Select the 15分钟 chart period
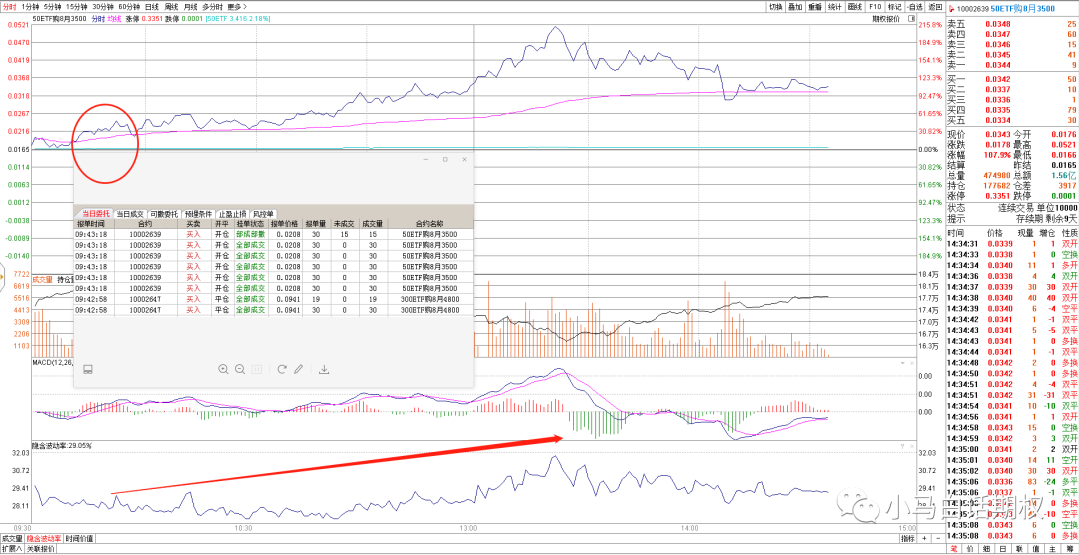The image size is (1080, 555). coord(78,6)
